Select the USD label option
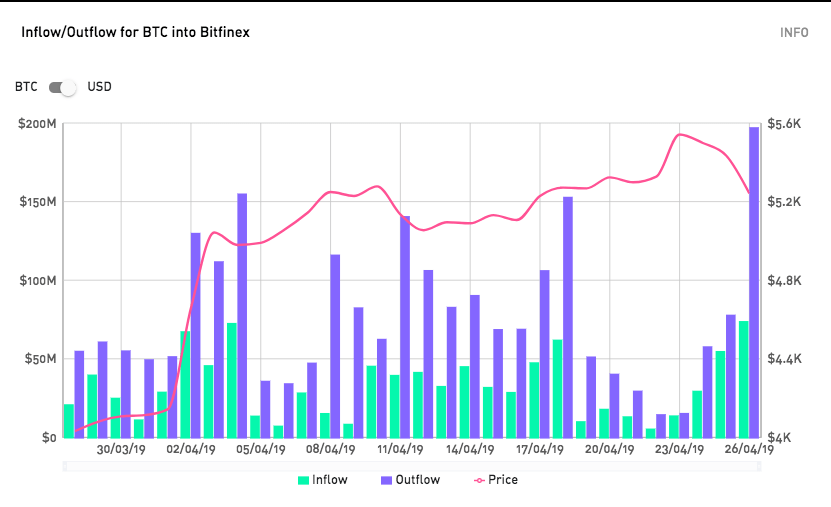The height and width of the screenshot is (507, 831). tap(99, 87)
